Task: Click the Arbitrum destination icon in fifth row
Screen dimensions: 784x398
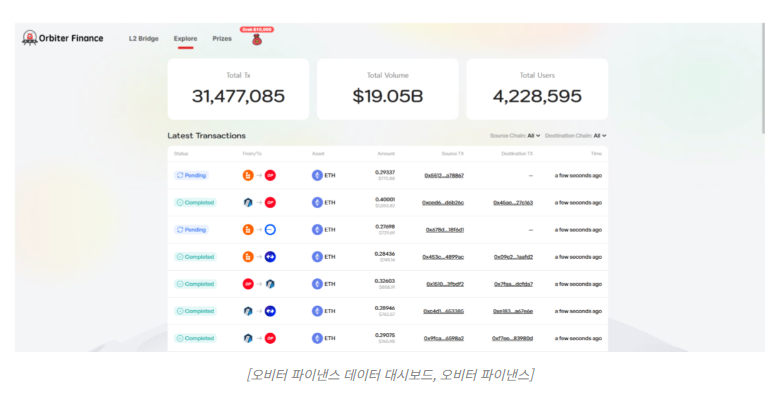Action: (270, 284)
